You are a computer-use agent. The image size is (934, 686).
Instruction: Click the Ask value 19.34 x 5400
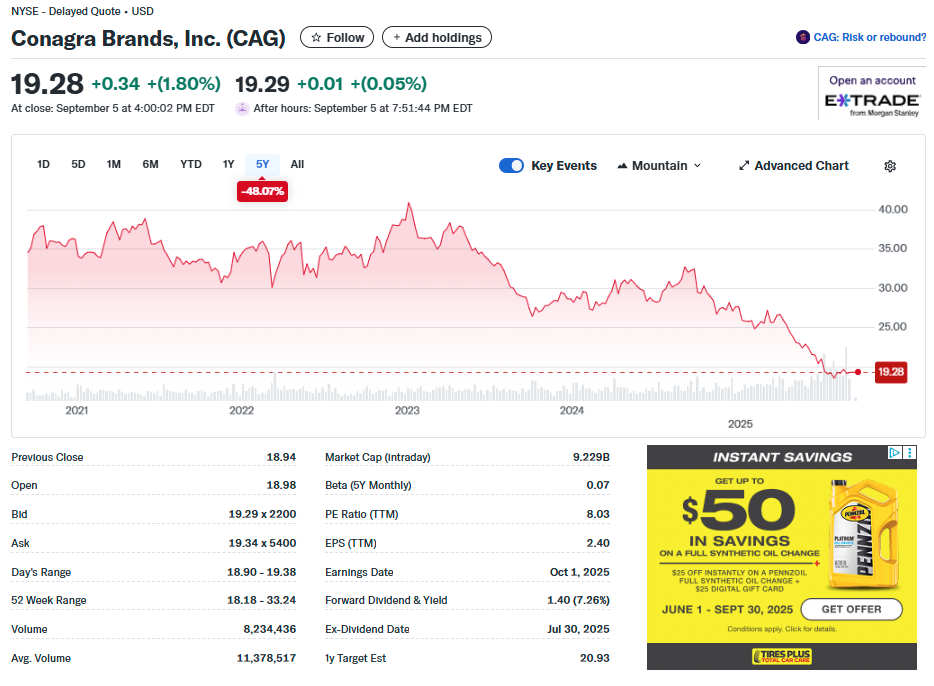pos(262,543)
